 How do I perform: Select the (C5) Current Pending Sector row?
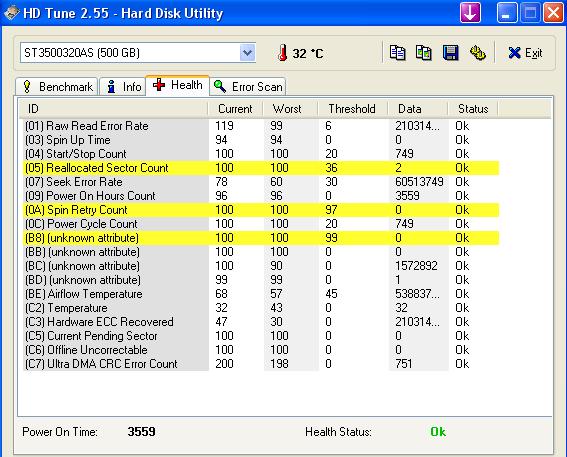[x=261, y=336]
